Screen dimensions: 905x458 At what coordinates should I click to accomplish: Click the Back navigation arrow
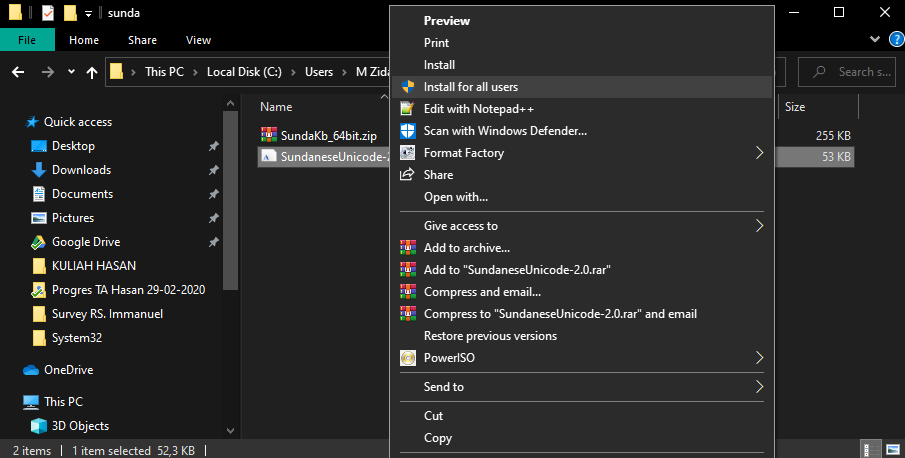pos(19,72)
